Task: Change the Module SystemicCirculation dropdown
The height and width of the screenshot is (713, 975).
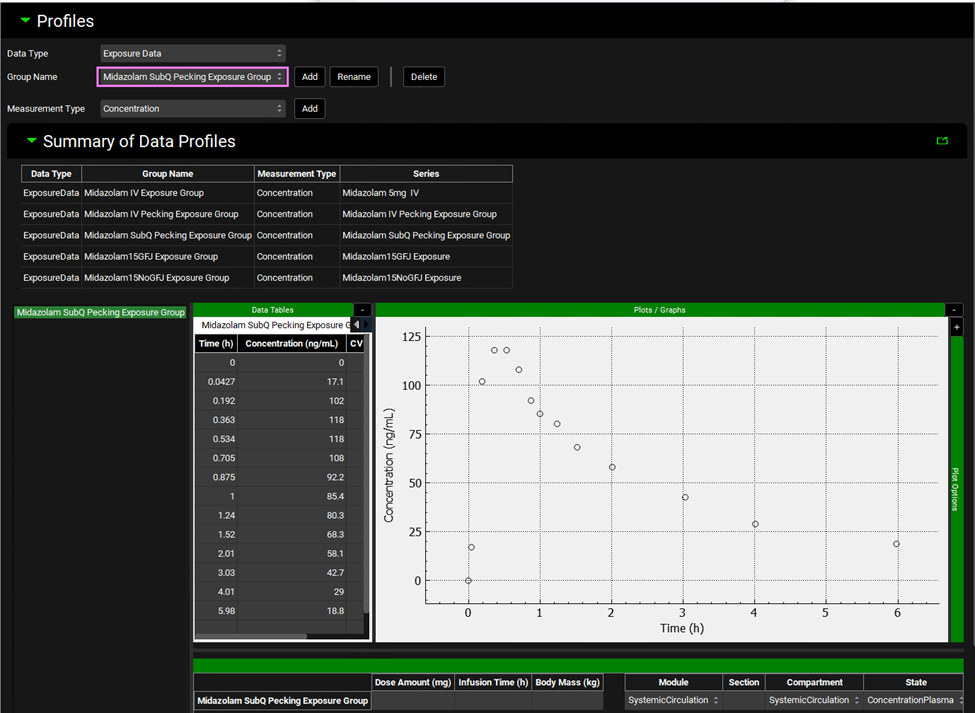Action: [674, 700]
